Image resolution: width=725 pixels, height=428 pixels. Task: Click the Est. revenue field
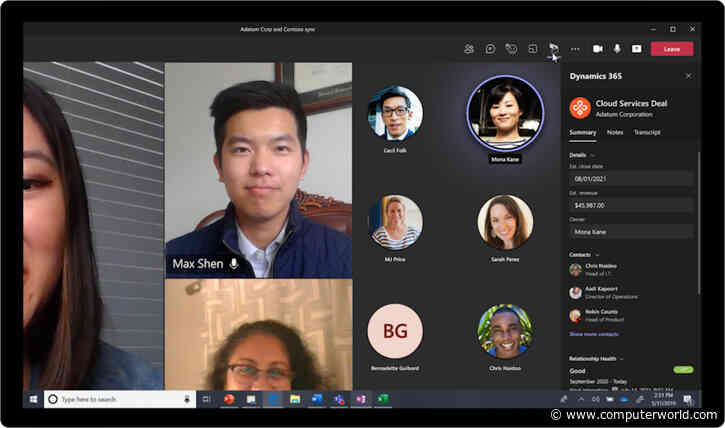(631, 205)
